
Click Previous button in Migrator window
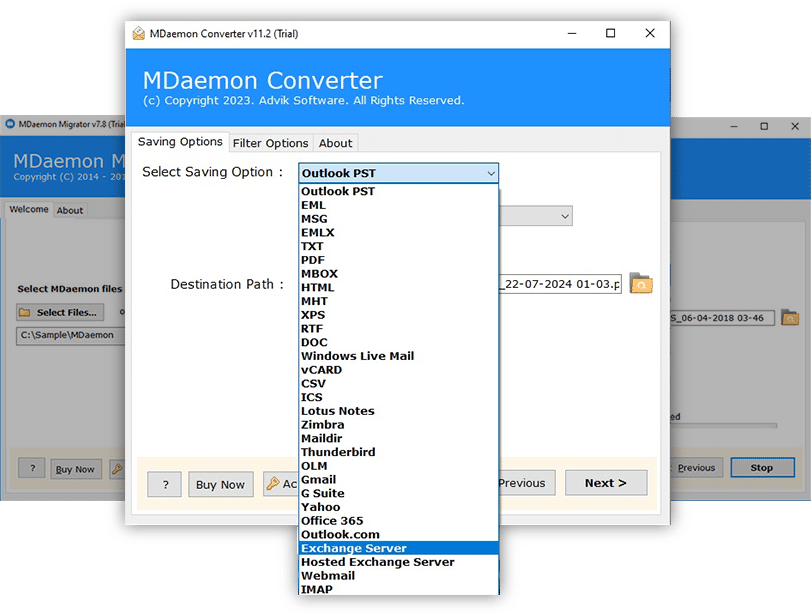click(696, 468)
